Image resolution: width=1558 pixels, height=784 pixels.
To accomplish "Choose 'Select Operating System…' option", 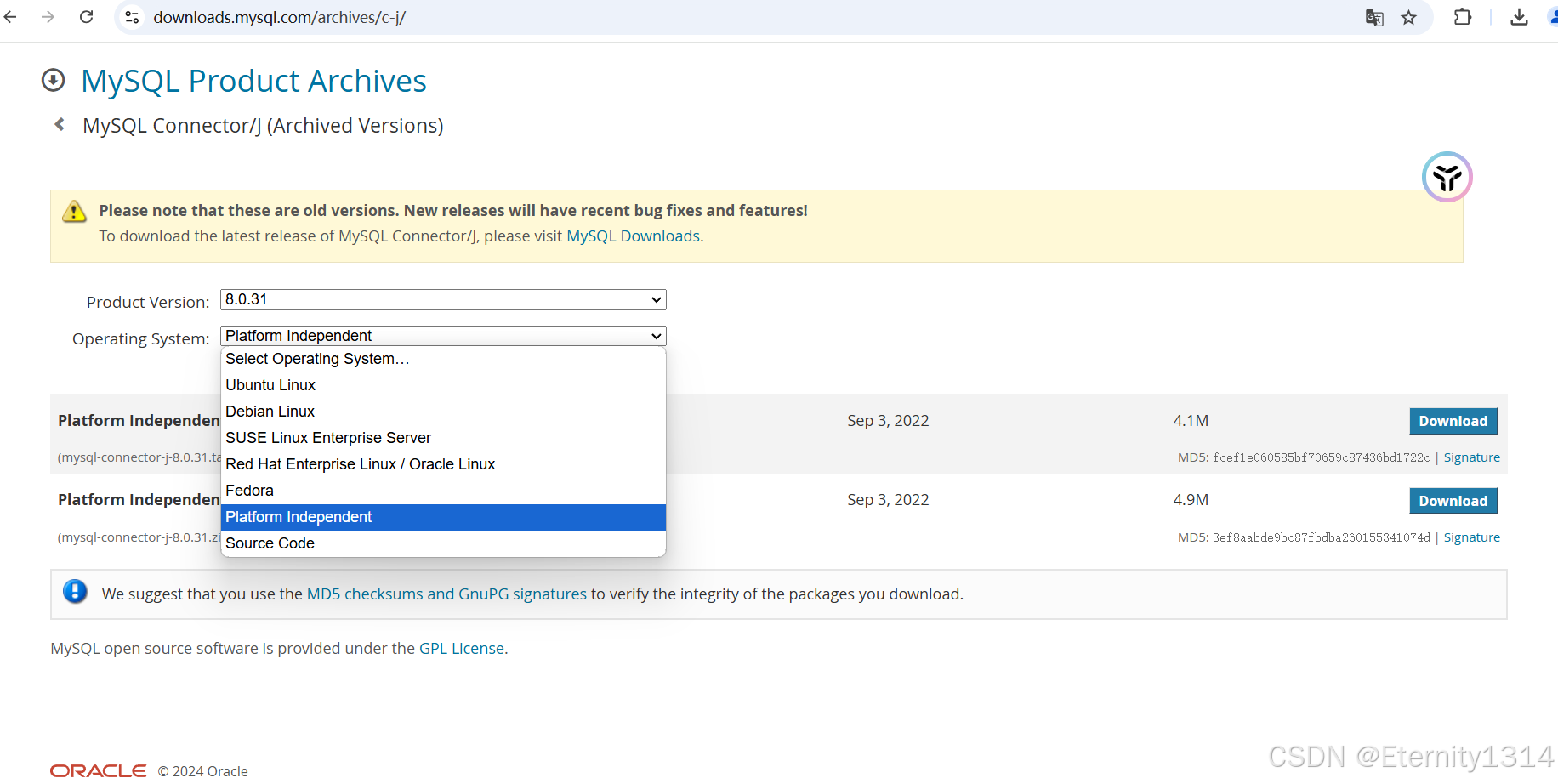I will [443, 359].
